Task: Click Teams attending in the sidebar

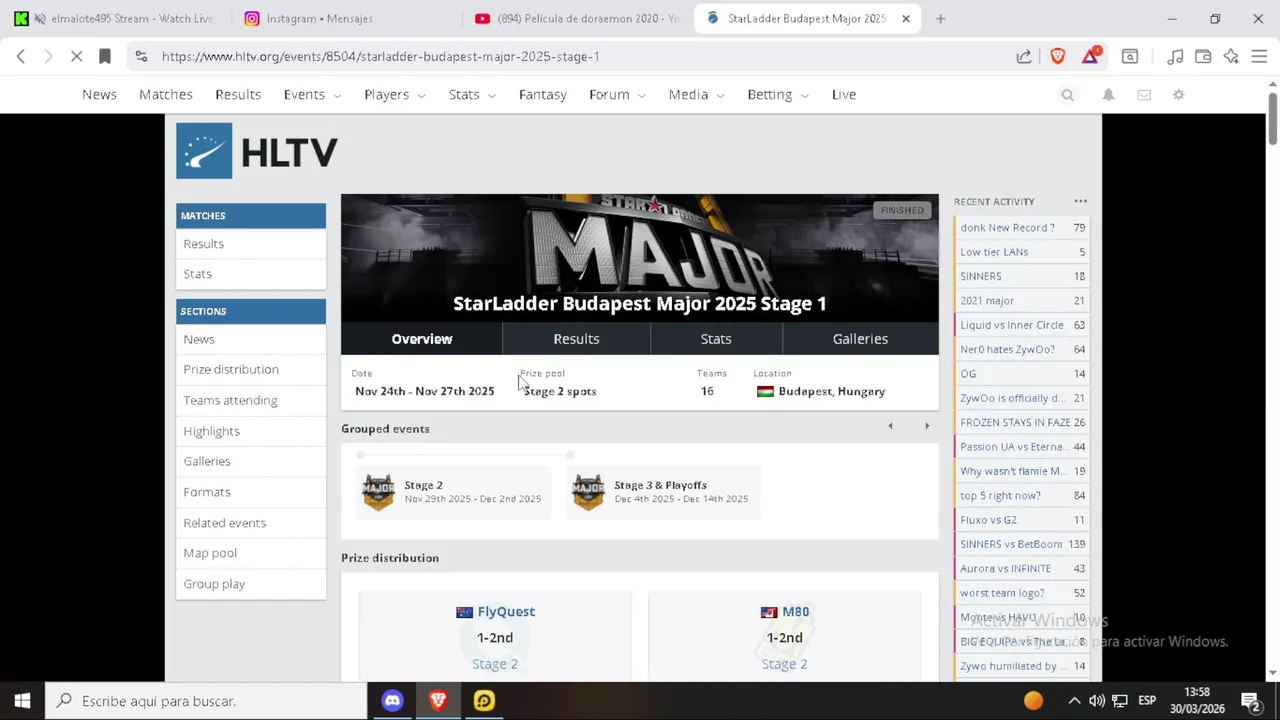Action: pyautogui.click(x=251, y=400)
